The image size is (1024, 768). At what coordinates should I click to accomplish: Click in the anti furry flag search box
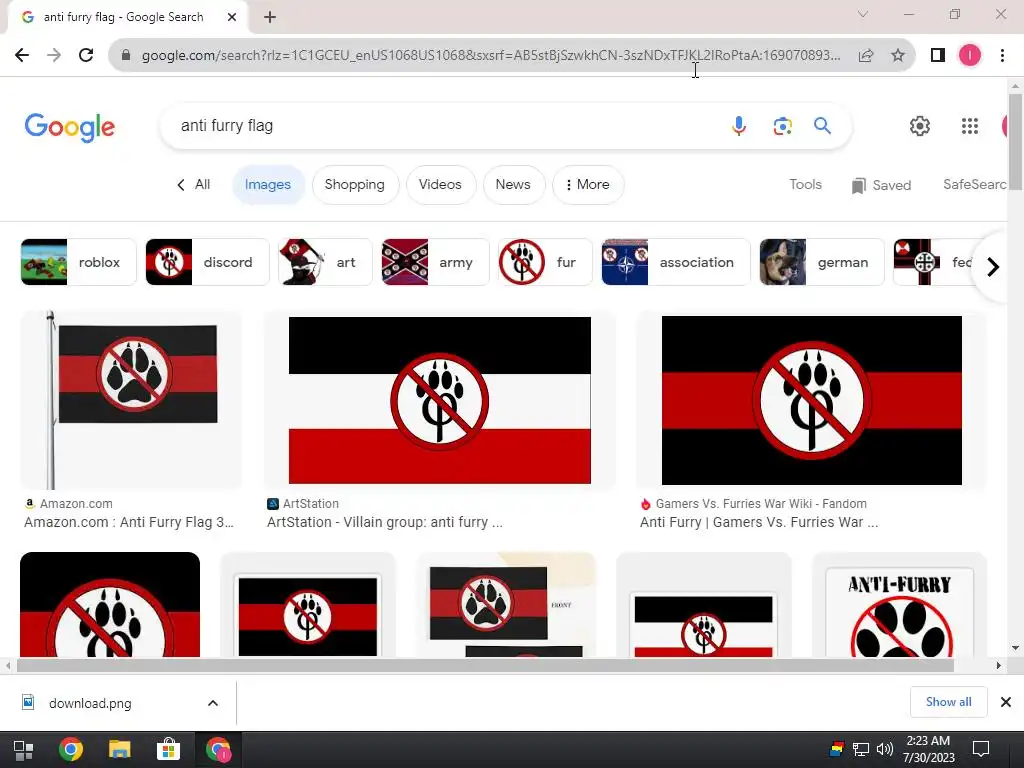point(444,125)
